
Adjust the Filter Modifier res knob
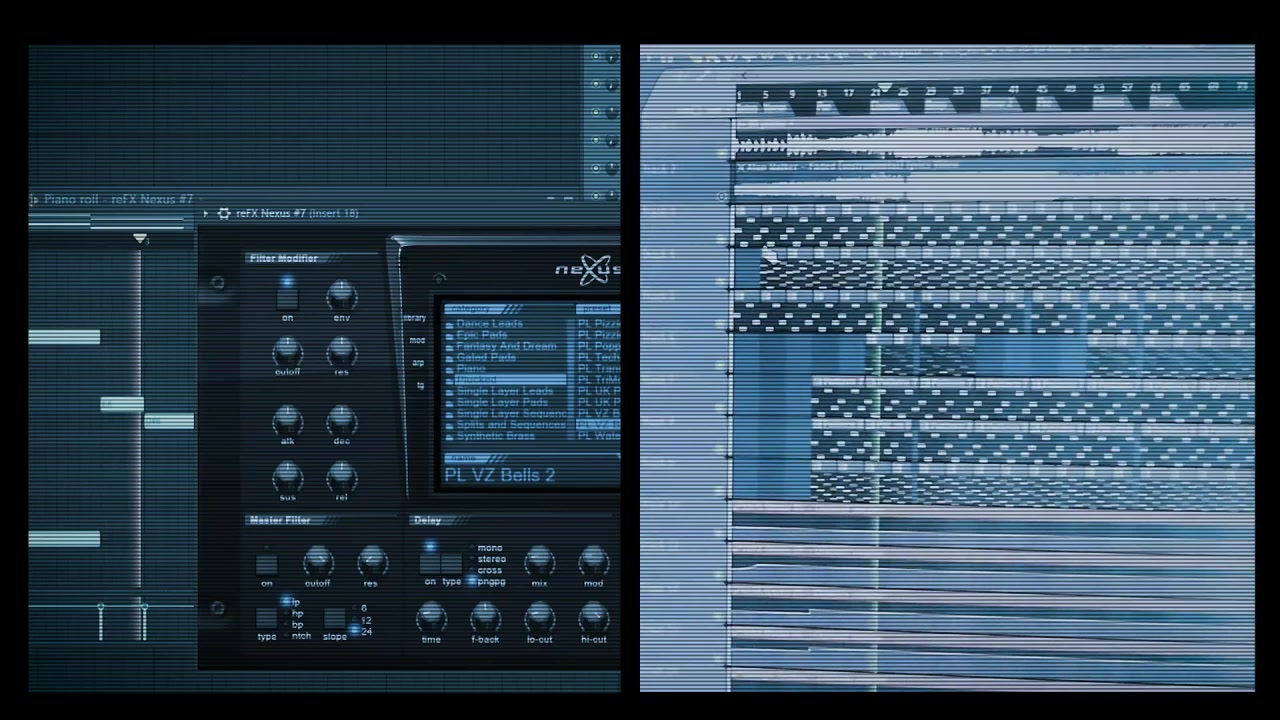coord(341,351)
